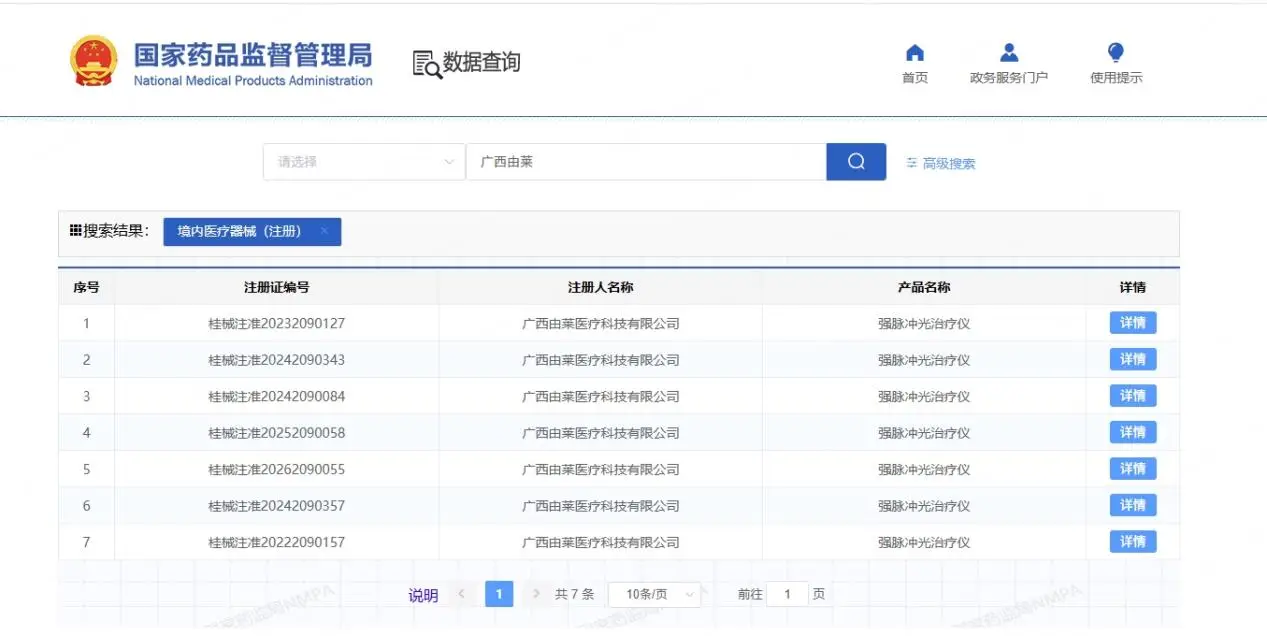Click the 使用提示 lightbulb icon

click(x=1116, y=53)
